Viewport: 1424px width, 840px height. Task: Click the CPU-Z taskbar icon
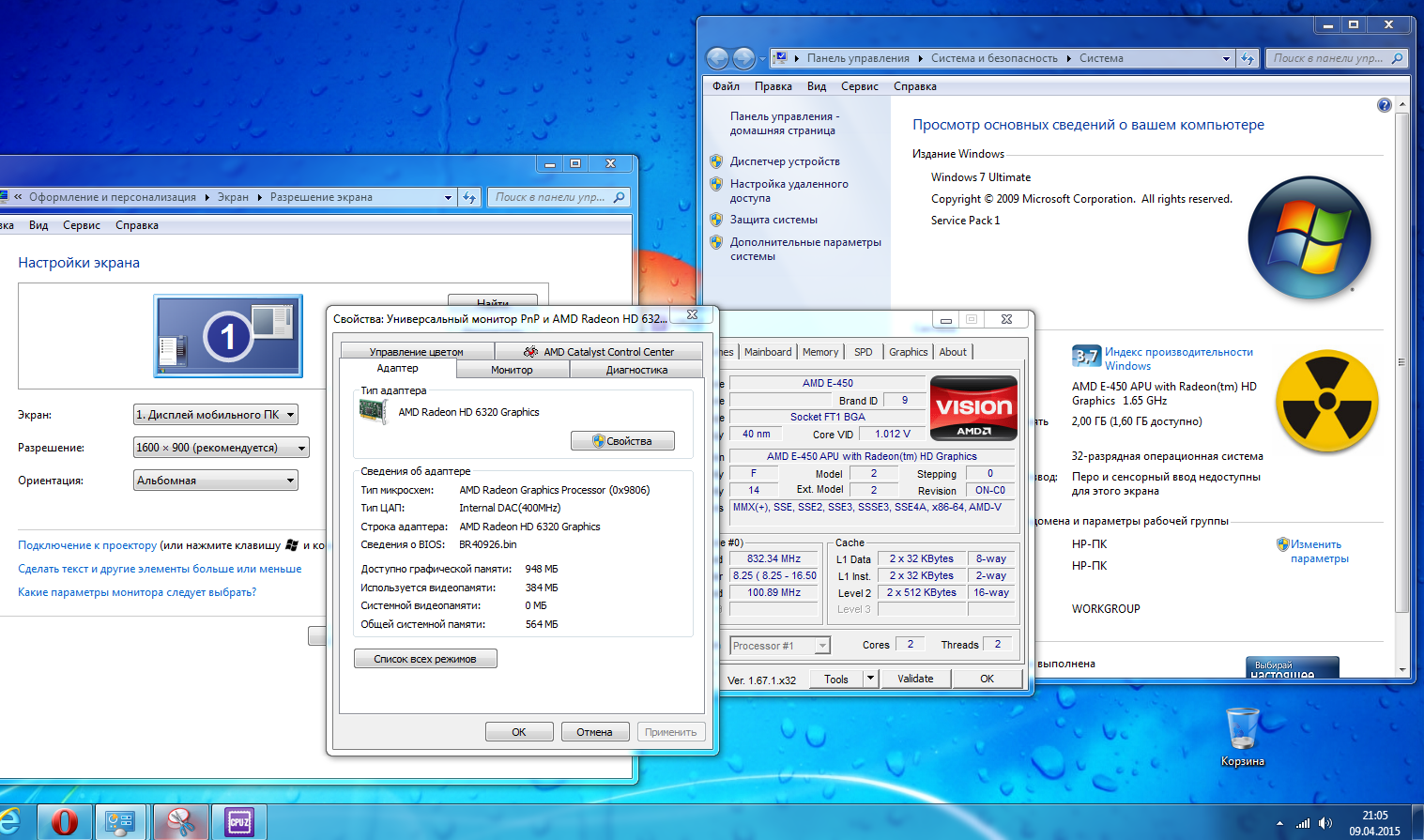239,822
